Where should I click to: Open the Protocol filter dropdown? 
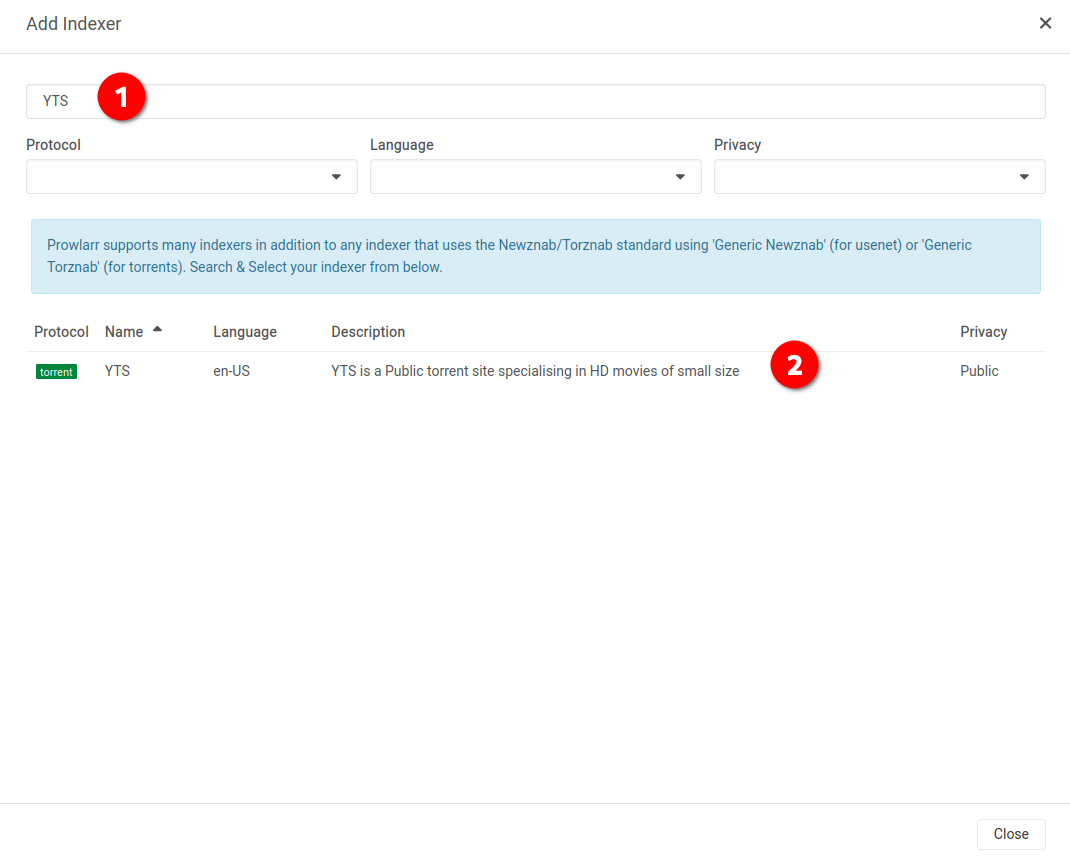tap(192, 177)
